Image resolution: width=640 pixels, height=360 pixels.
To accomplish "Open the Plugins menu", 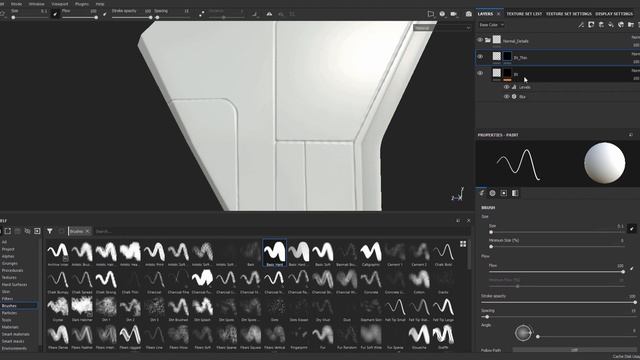I will point(82,4).
